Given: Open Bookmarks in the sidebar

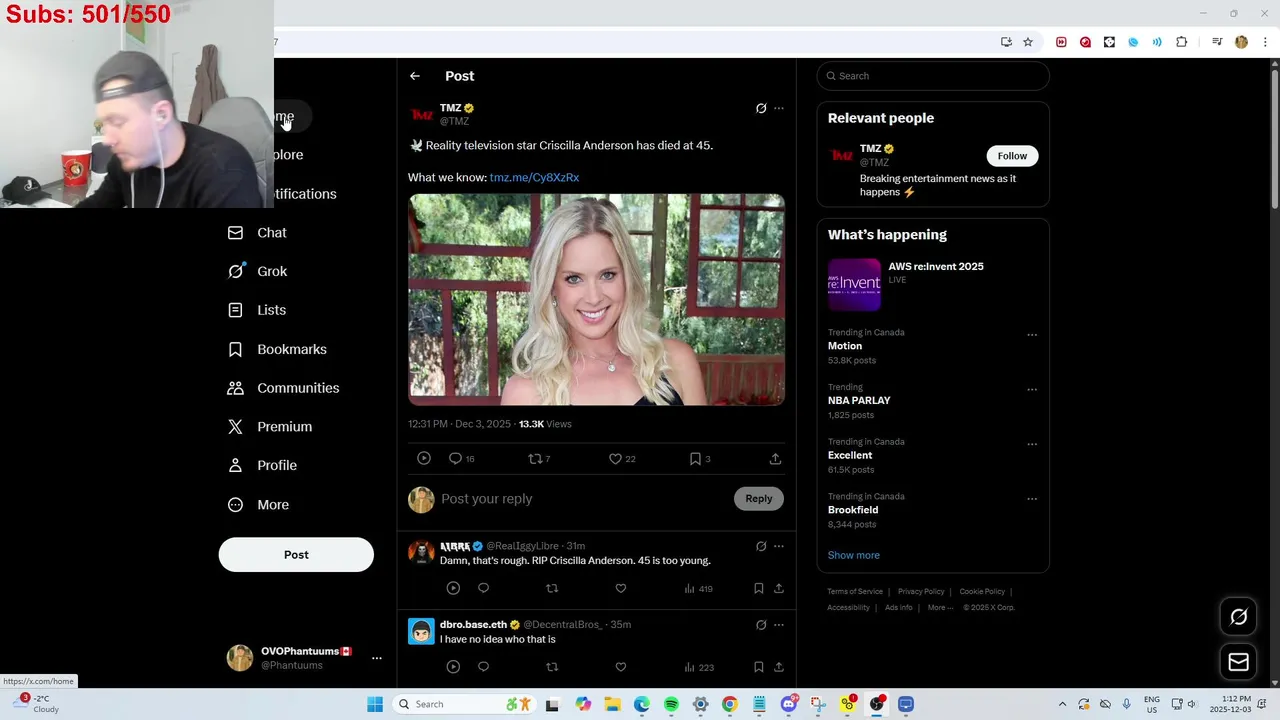Looking at the screenshot, I should [x=277, y=349].
